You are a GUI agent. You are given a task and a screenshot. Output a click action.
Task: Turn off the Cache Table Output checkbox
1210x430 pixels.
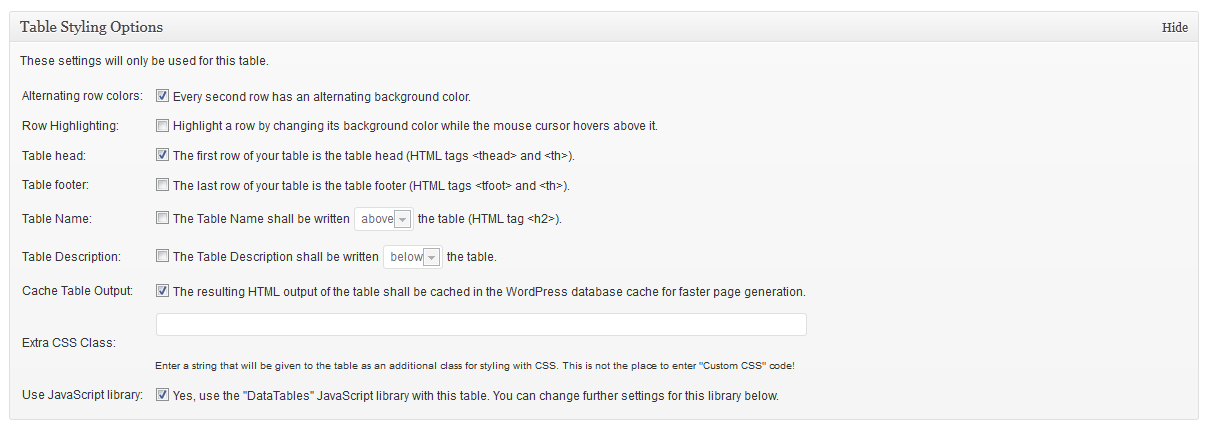[162, 292]
